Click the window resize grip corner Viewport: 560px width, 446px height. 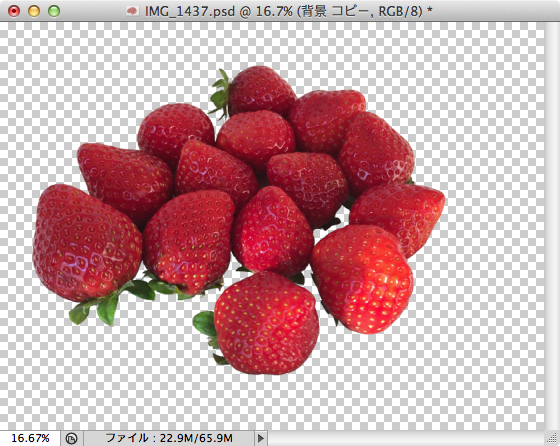[x=552, y=438]
